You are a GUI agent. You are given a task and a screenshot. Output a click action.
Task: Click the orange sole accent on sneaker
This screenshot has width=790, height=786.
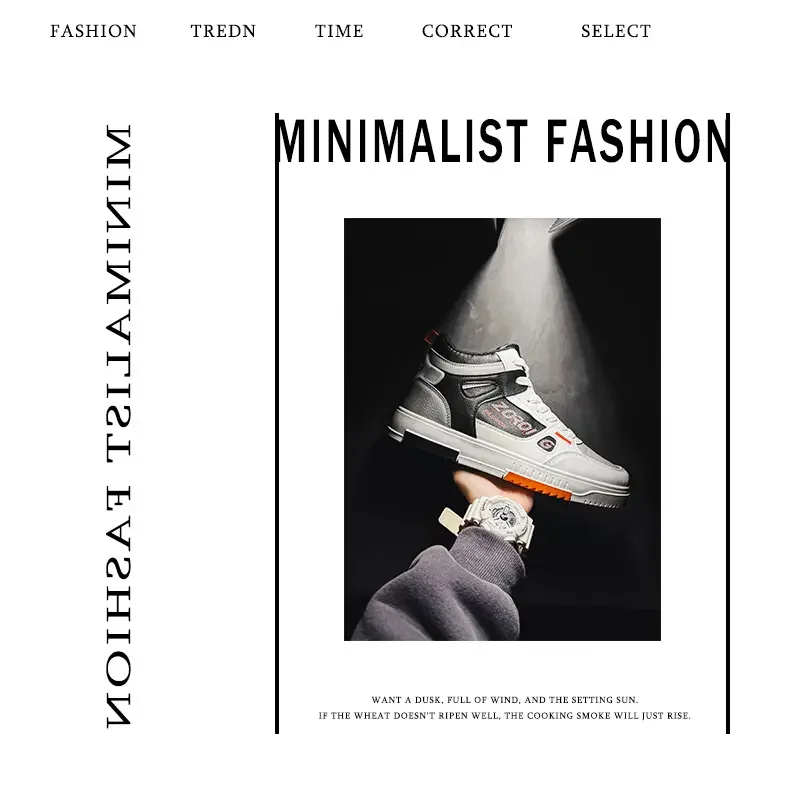[538, 486]
